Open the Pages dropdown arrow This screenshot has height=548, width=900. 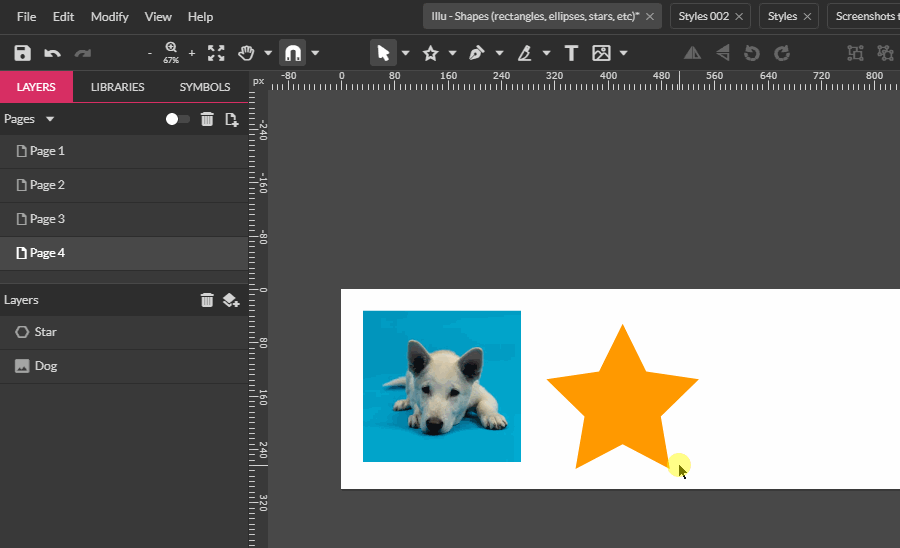pyautogui.click(x=50, y=119)
